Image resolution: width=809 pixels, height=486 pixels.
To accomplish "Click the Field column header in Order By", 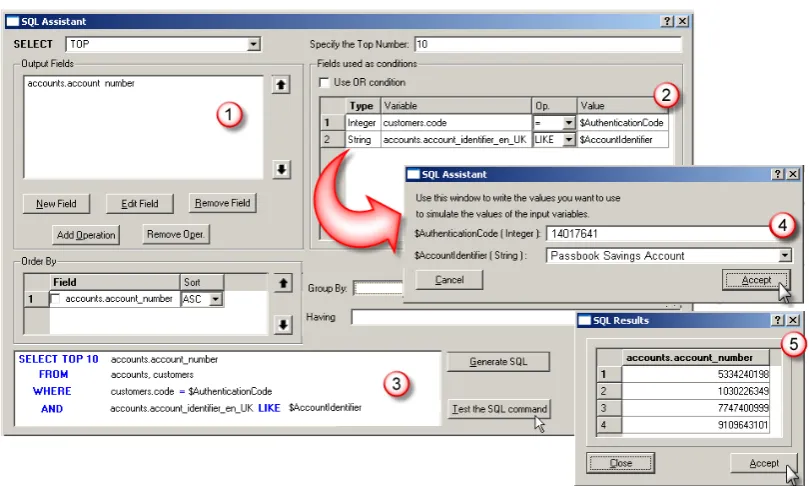I will pyautogui.click(x=115, y=282).
